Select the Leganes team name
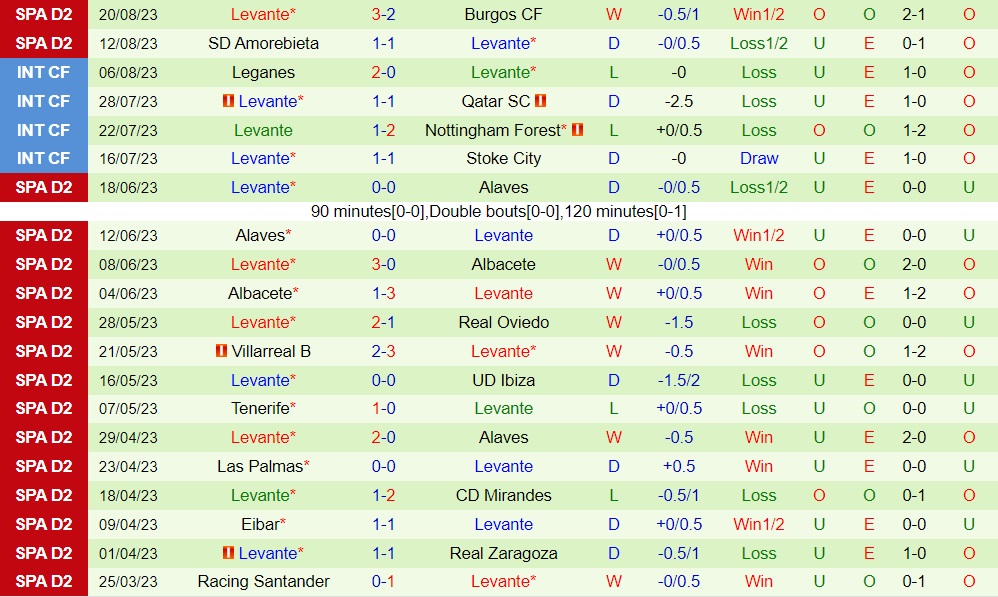 click(x=263, y=72)
